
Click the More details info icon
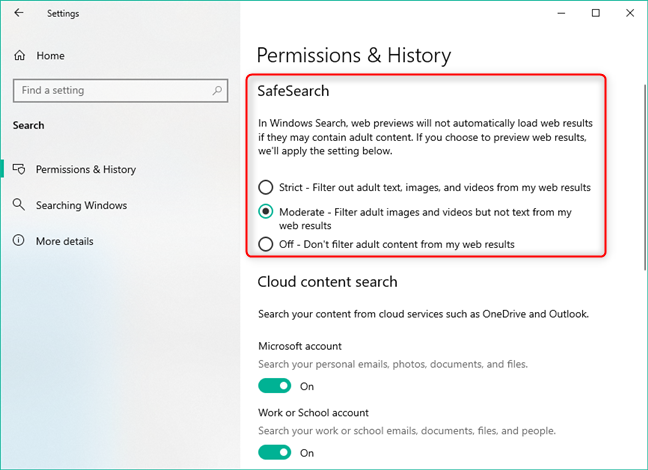[19, 240]
